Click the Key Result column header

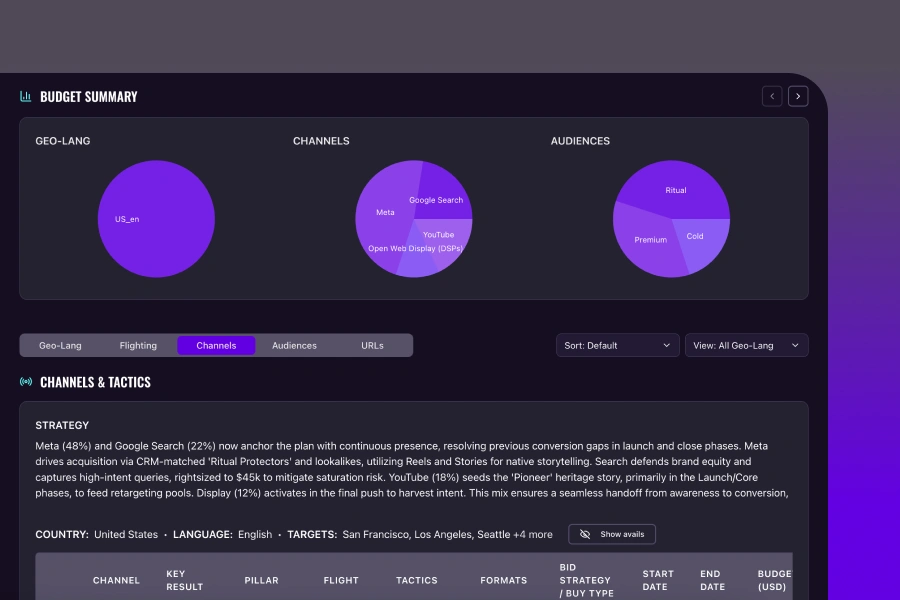pyautogui.click(x=184, y=580)
